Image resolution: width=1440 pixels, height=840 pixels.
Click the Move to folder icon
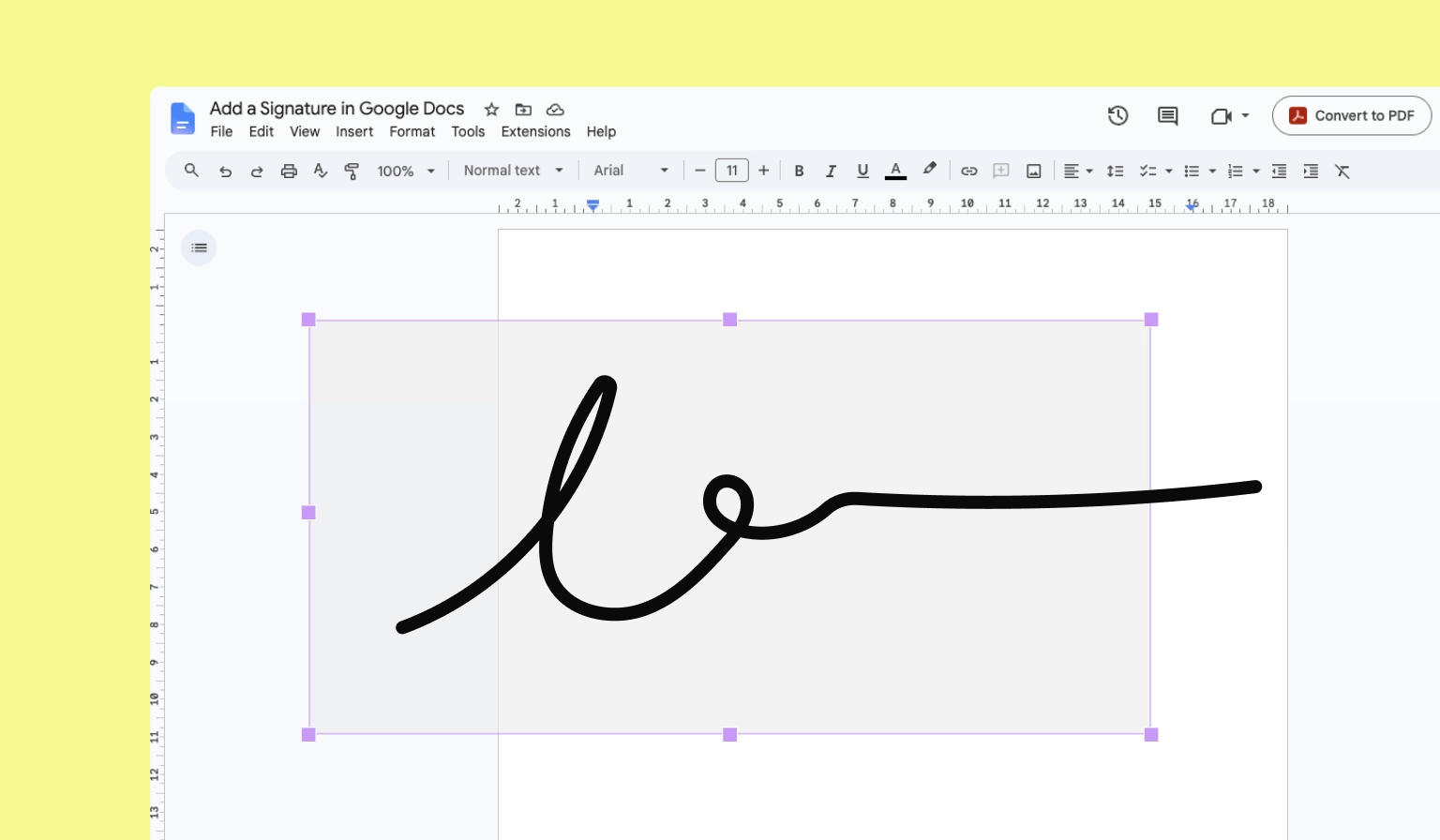click(x=523, y=110)
